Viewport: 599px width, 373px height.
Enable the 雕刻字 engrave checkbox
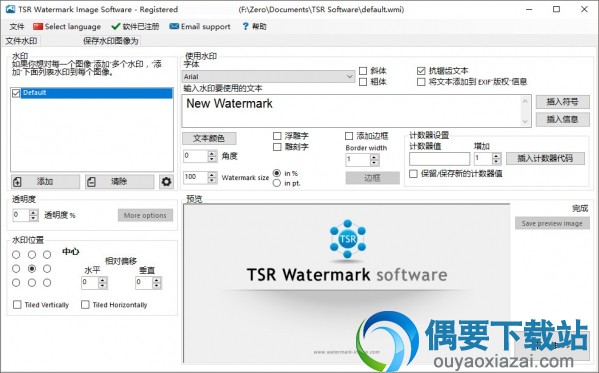tap(277, 147)
